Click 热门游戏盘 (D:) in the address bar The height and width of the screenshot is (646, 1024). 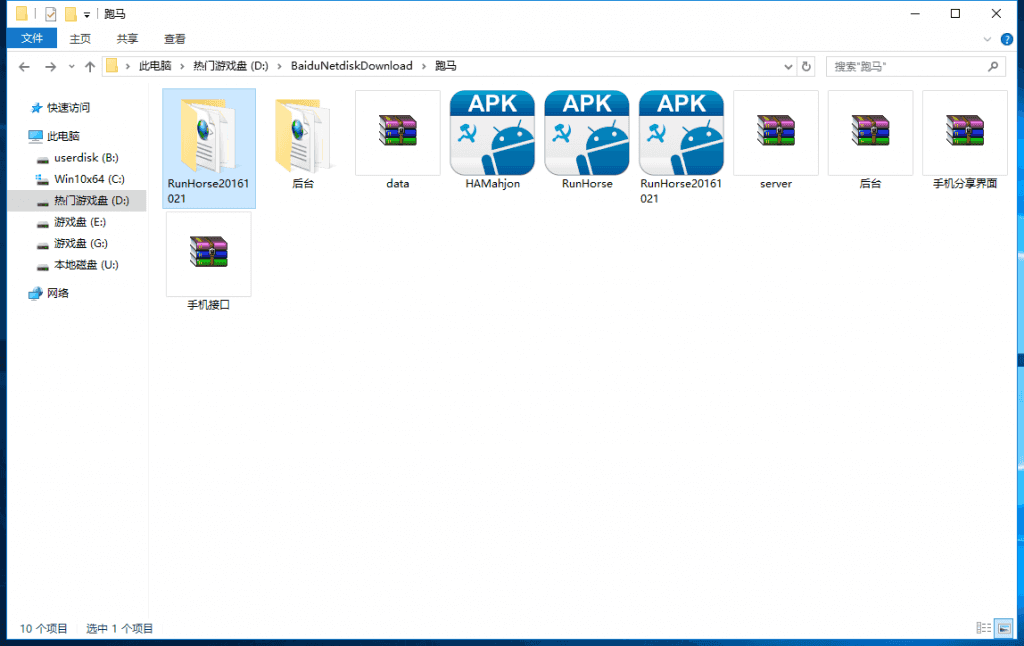tap(231, 66)
